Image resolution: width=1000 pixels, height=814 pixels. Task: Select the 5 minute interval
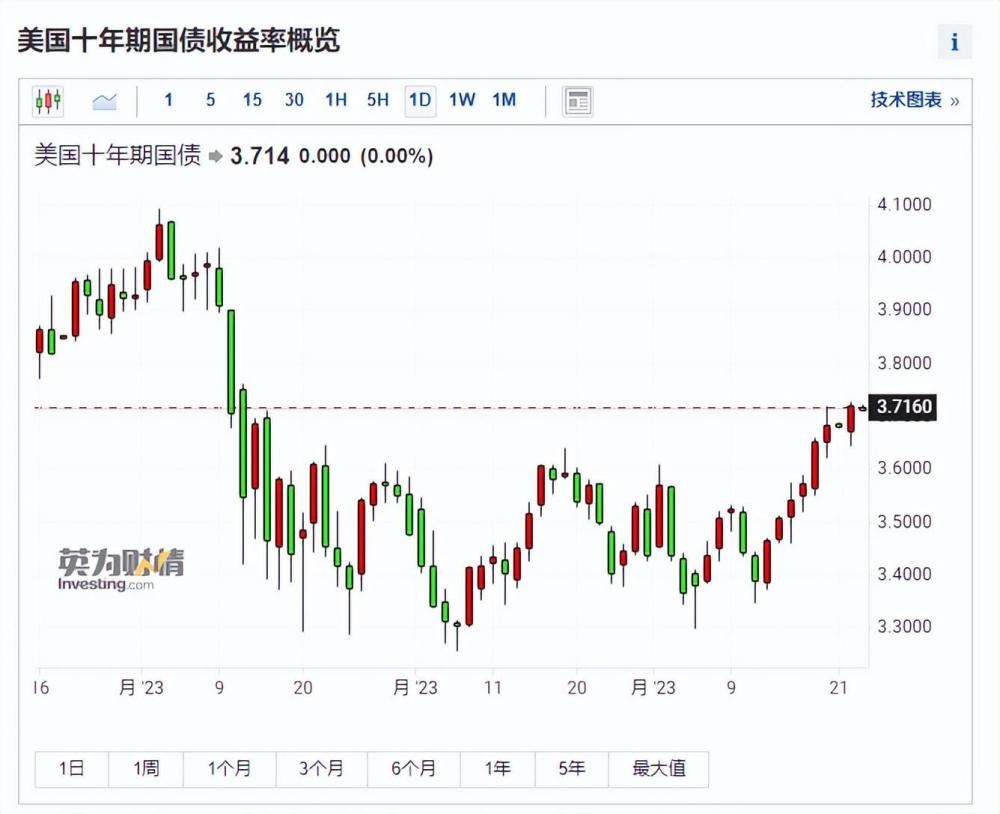(x=210, y=100)
